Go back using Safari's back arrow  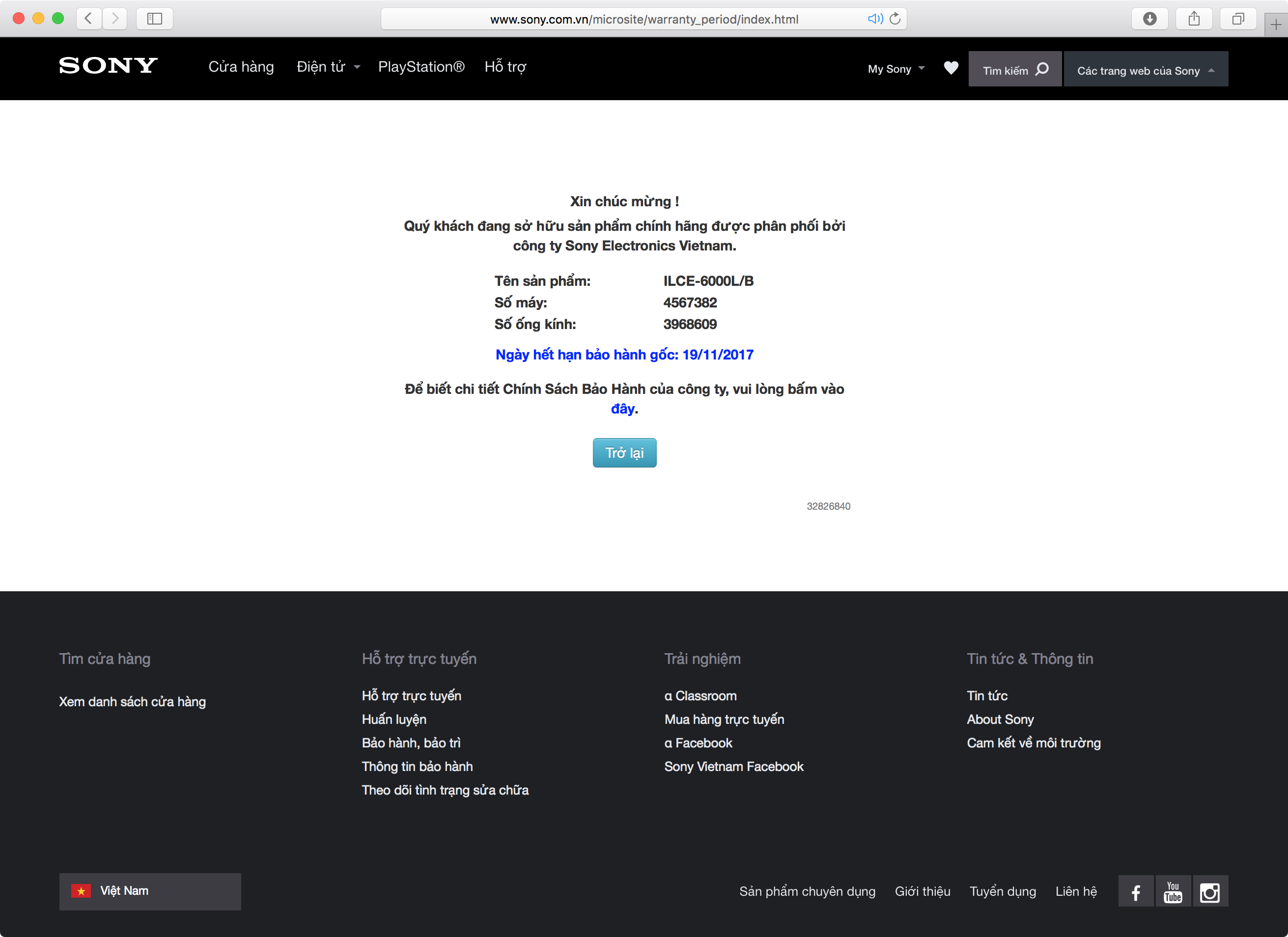[x=88, y=19]
